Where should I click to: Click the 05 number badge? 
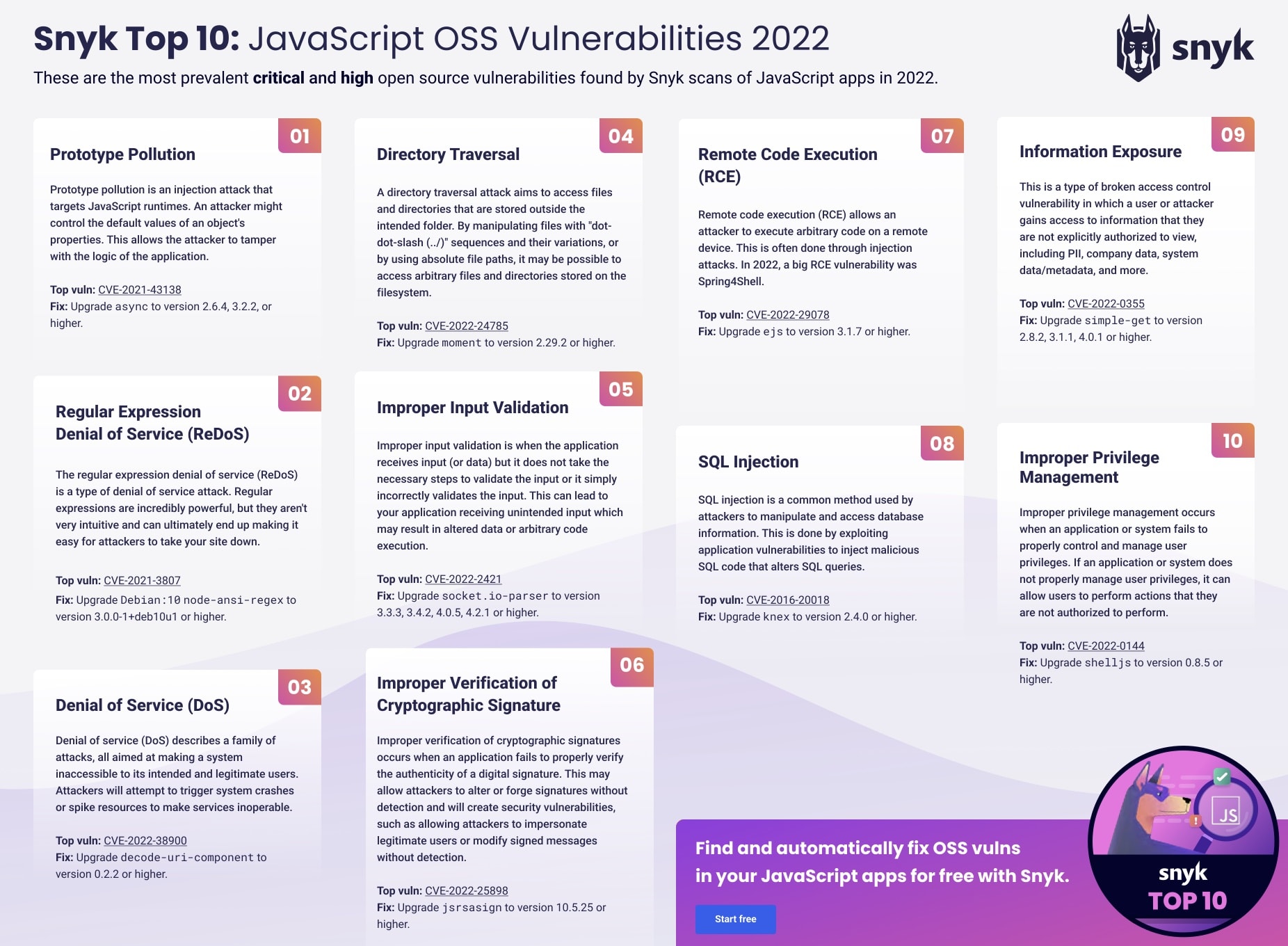point(621,389)
